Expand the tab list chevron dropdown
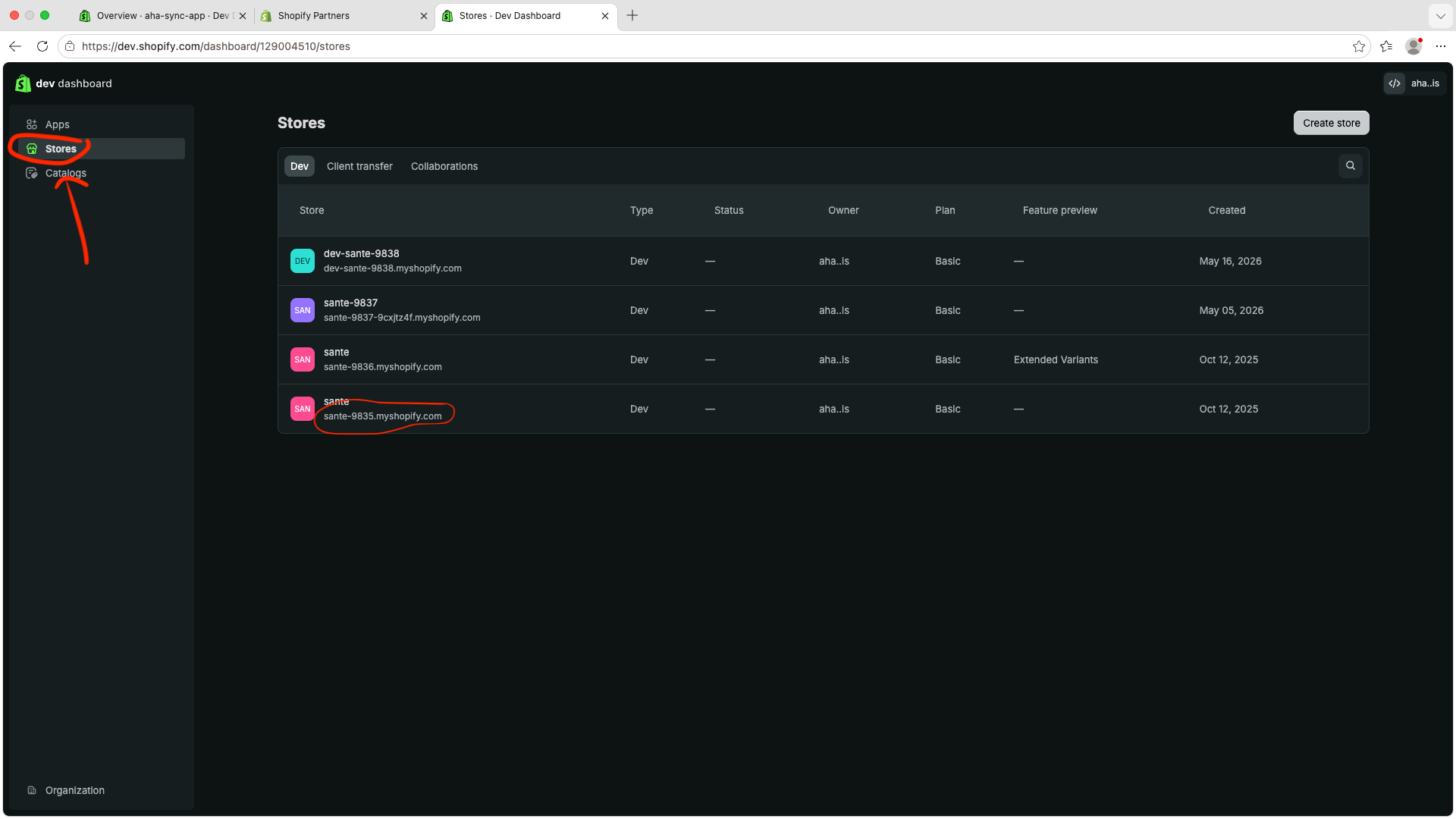The width and height of the screenshot is (1456, 819). (x=1440, y=16)
